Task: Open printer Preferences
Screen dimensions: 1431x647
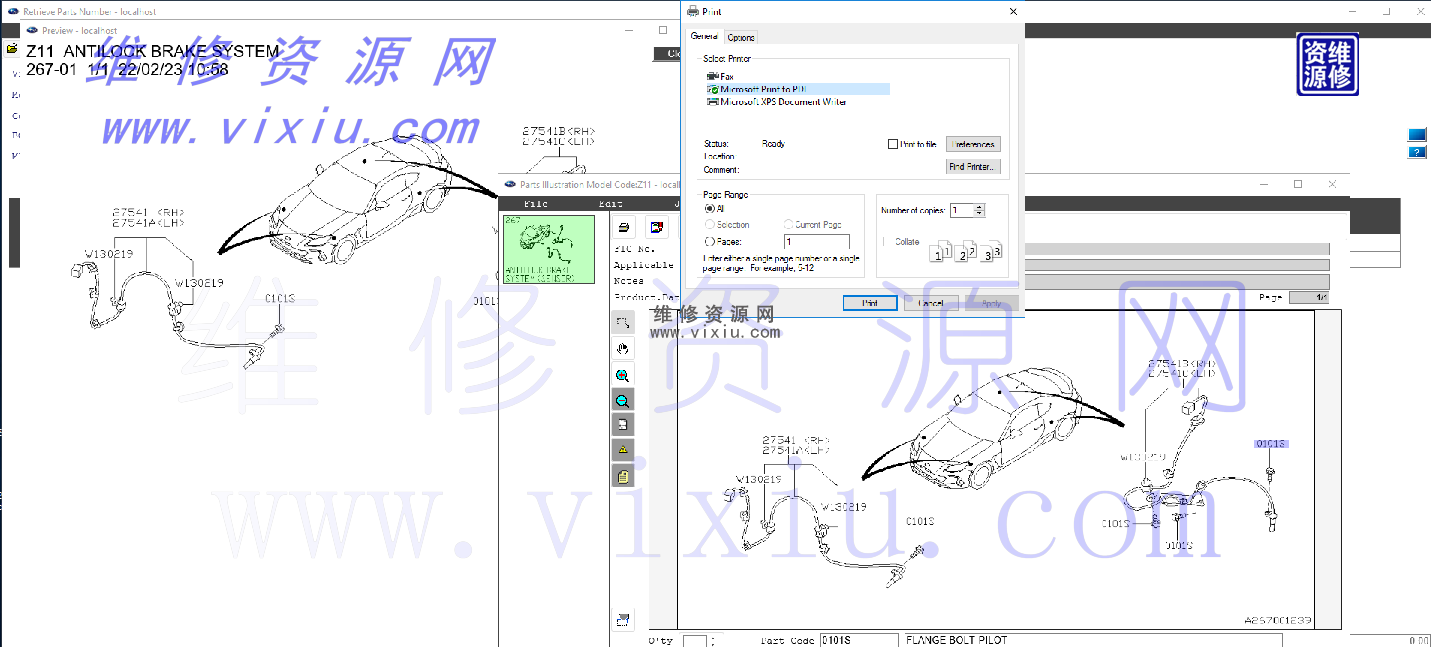Action: point(973,145)
